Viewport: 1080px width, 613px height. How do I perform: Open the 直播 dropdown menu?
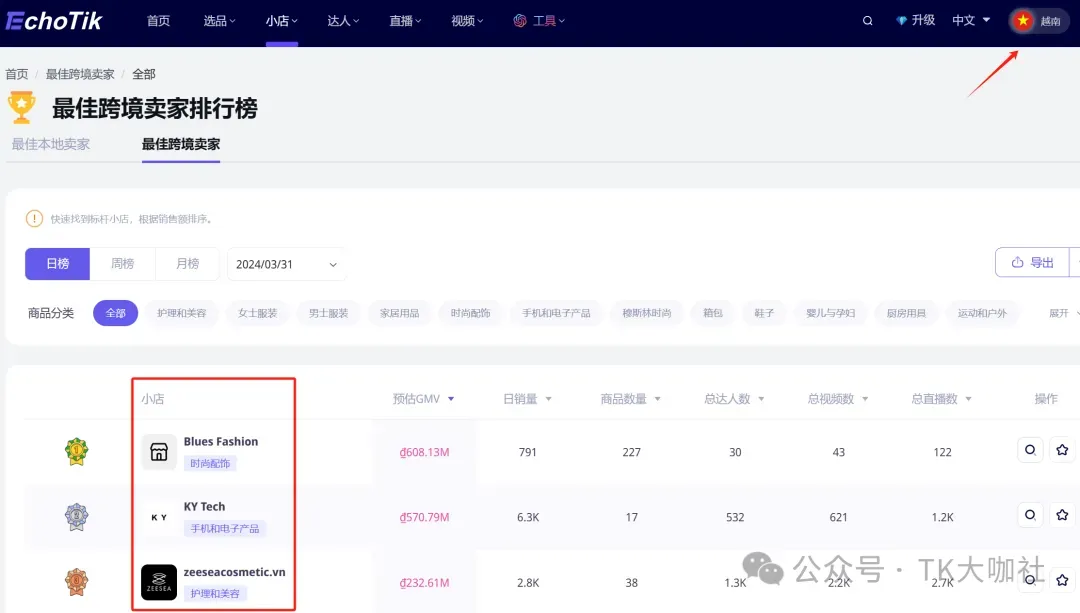(x=405, y=21)
